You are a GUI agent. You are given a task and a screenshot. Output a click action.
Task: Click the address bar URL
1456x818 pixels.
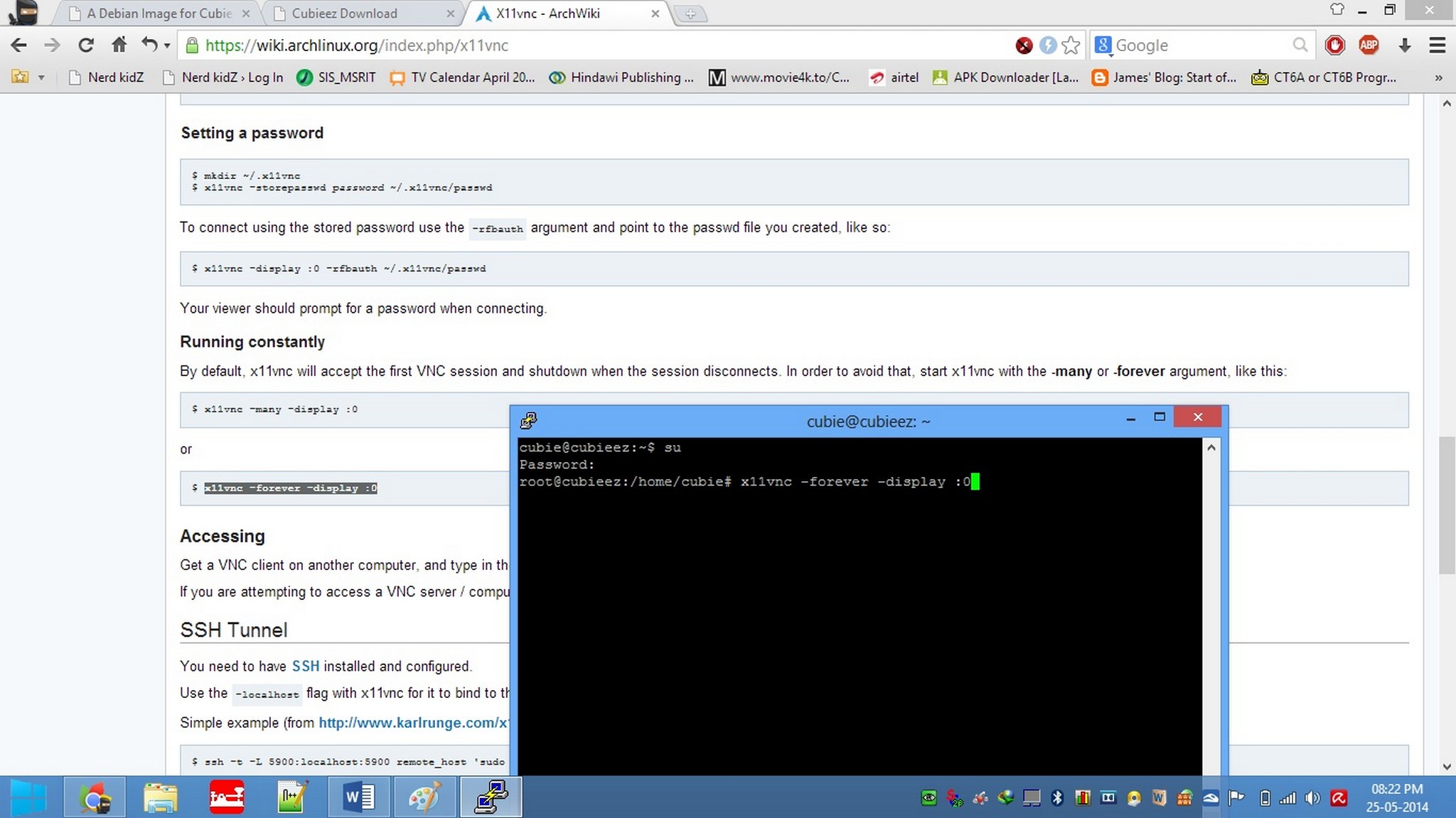tap(357, 45)
